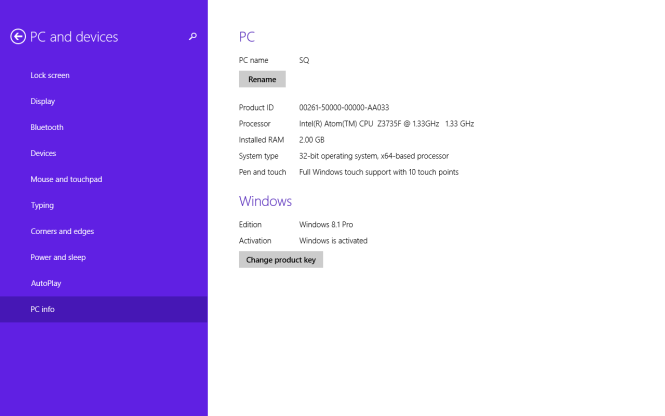Click Windows is activated text
Screen dimensions: 665x416
click(x=333, y=240)
